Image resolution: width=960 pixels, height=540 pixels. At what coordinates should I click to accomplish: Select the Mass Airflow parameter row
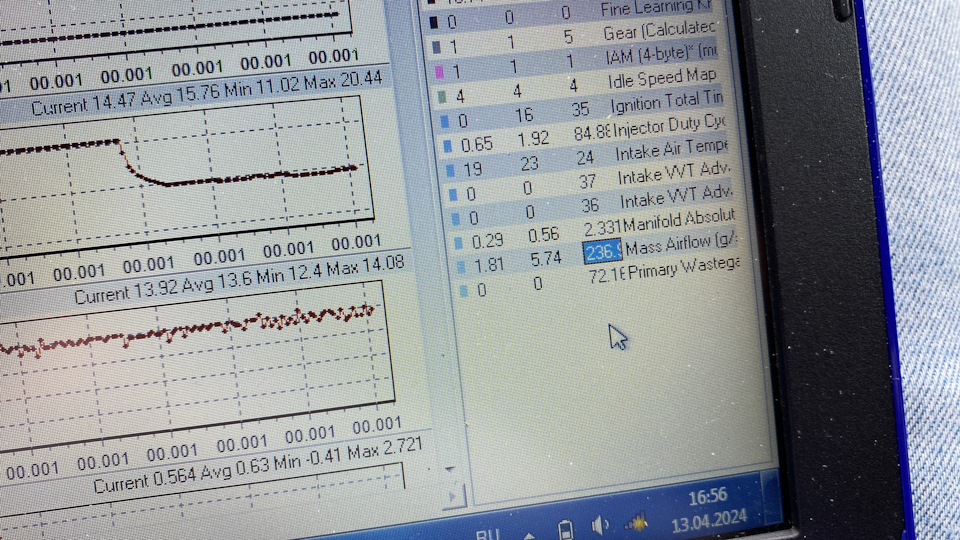[600, 255]
